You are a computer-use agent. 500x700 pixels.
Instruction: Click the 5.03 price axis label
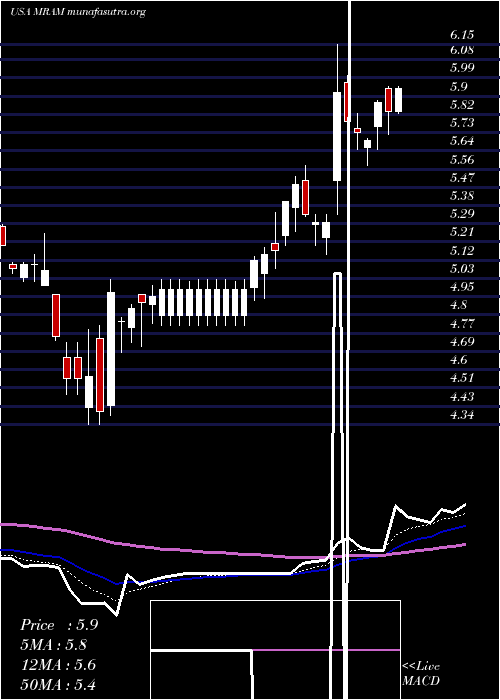(x=462, y=268)
